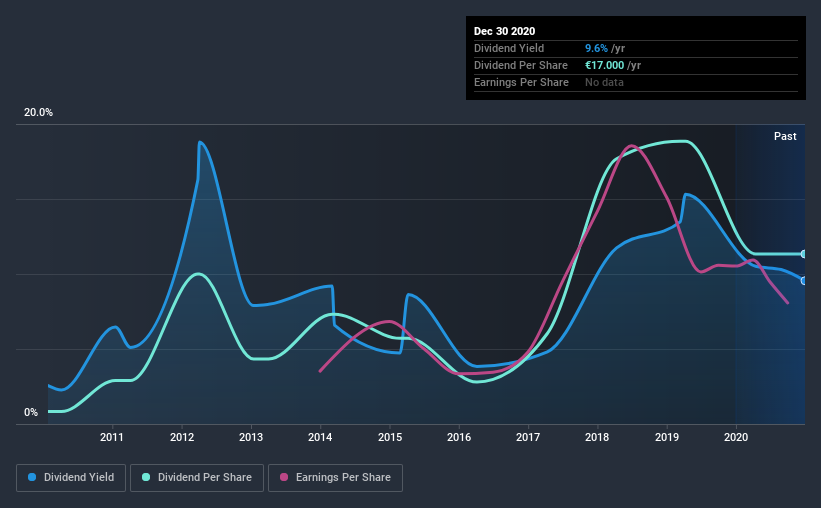Click the 2011 x-axis label

[x=112, y=437]
